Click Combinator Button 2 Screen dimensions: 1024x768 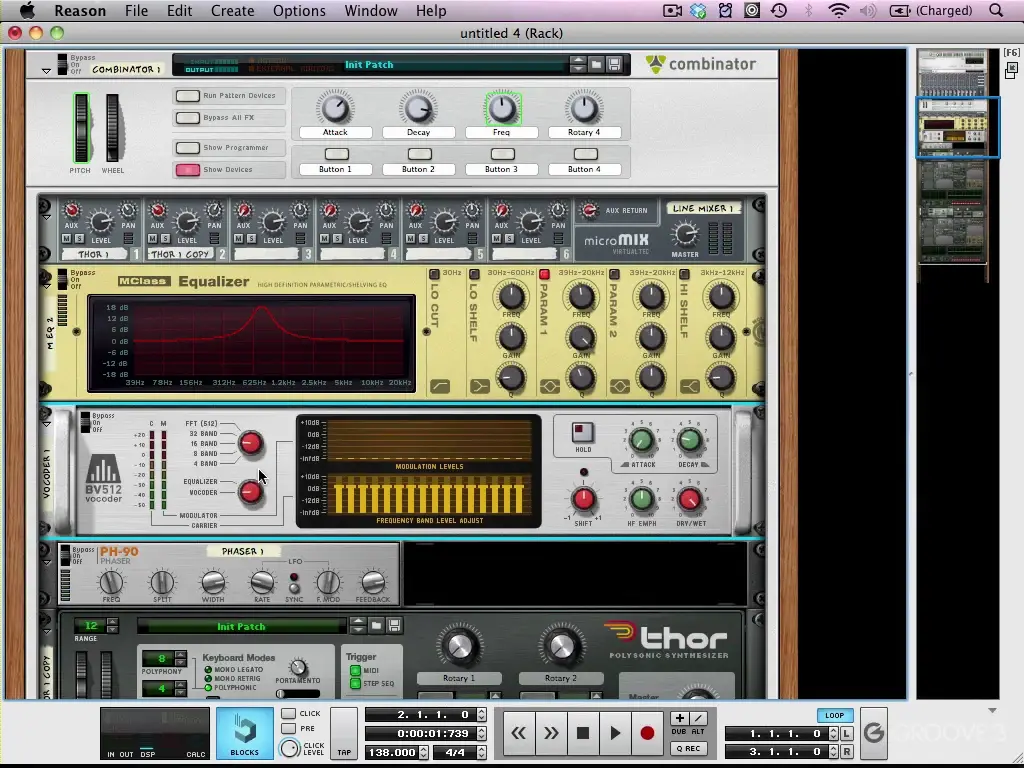[419, 154]
